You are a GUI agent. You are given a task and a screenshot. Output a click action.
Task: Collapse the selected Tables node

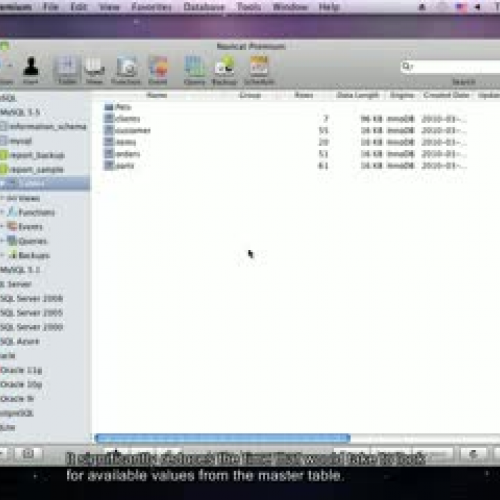[x=2, y=183]
